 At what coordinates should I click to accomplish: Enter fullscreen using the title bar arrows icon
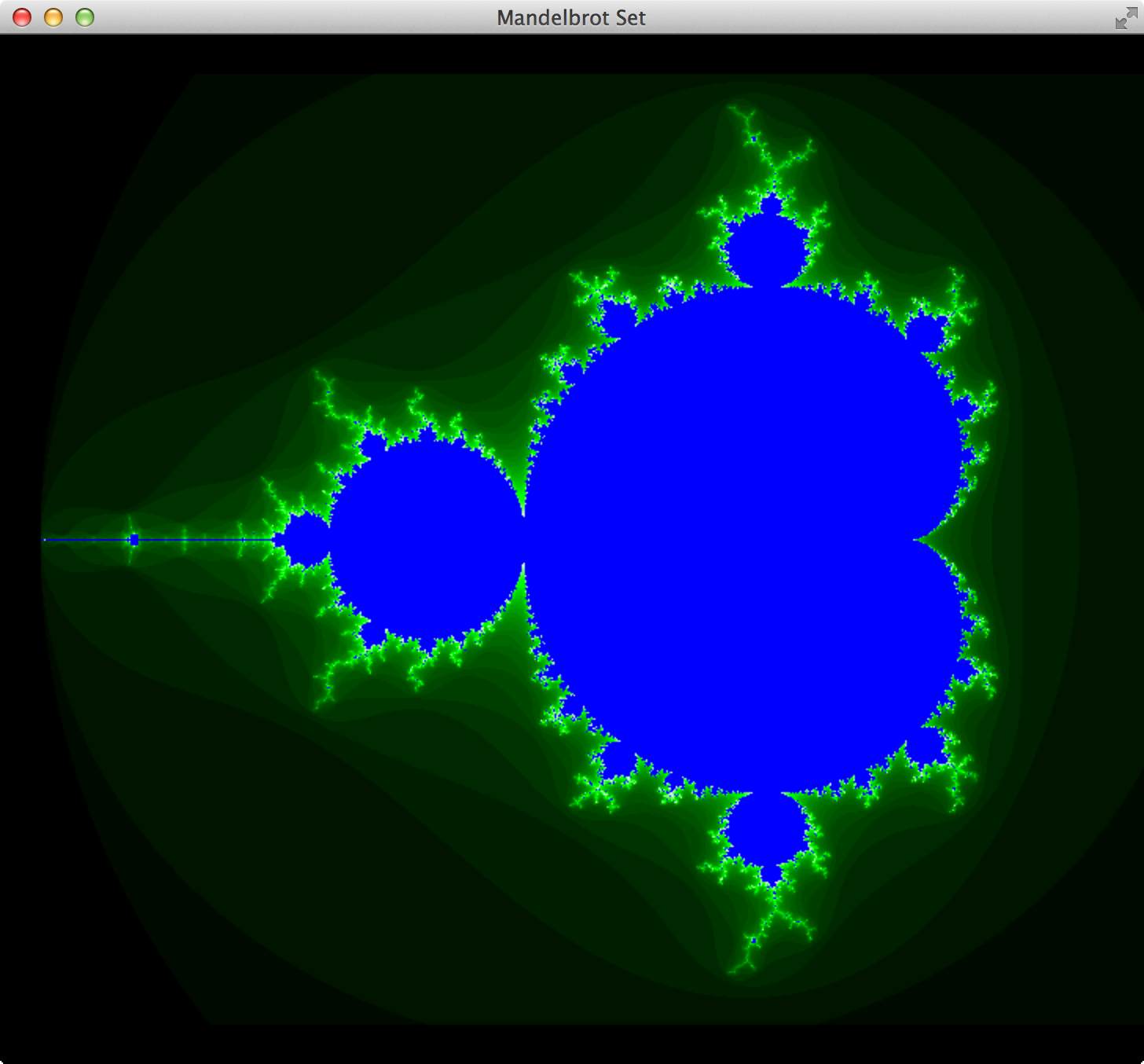pyautogui.click(x=1125, y=18)
